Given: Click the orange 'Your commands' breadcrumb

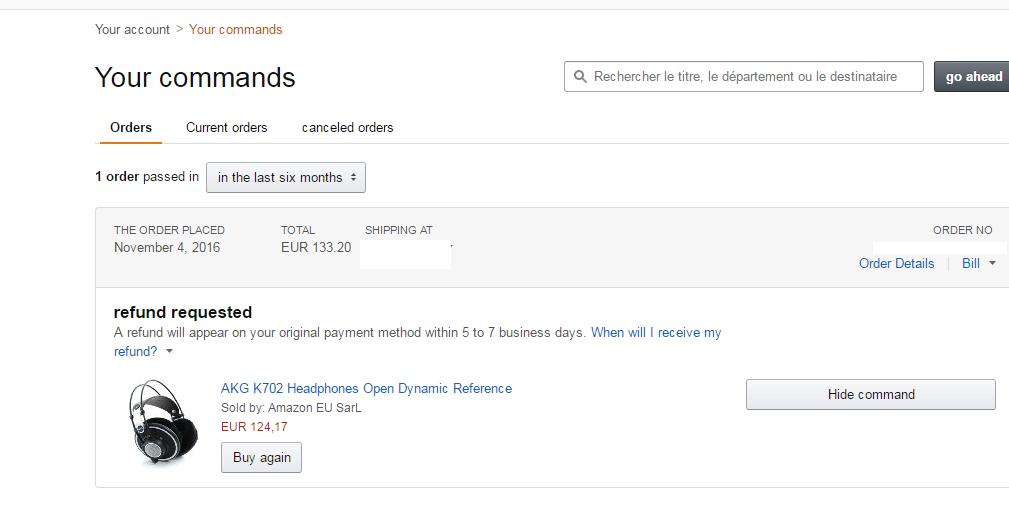Looking at the screenshot, I should point(235,29).
